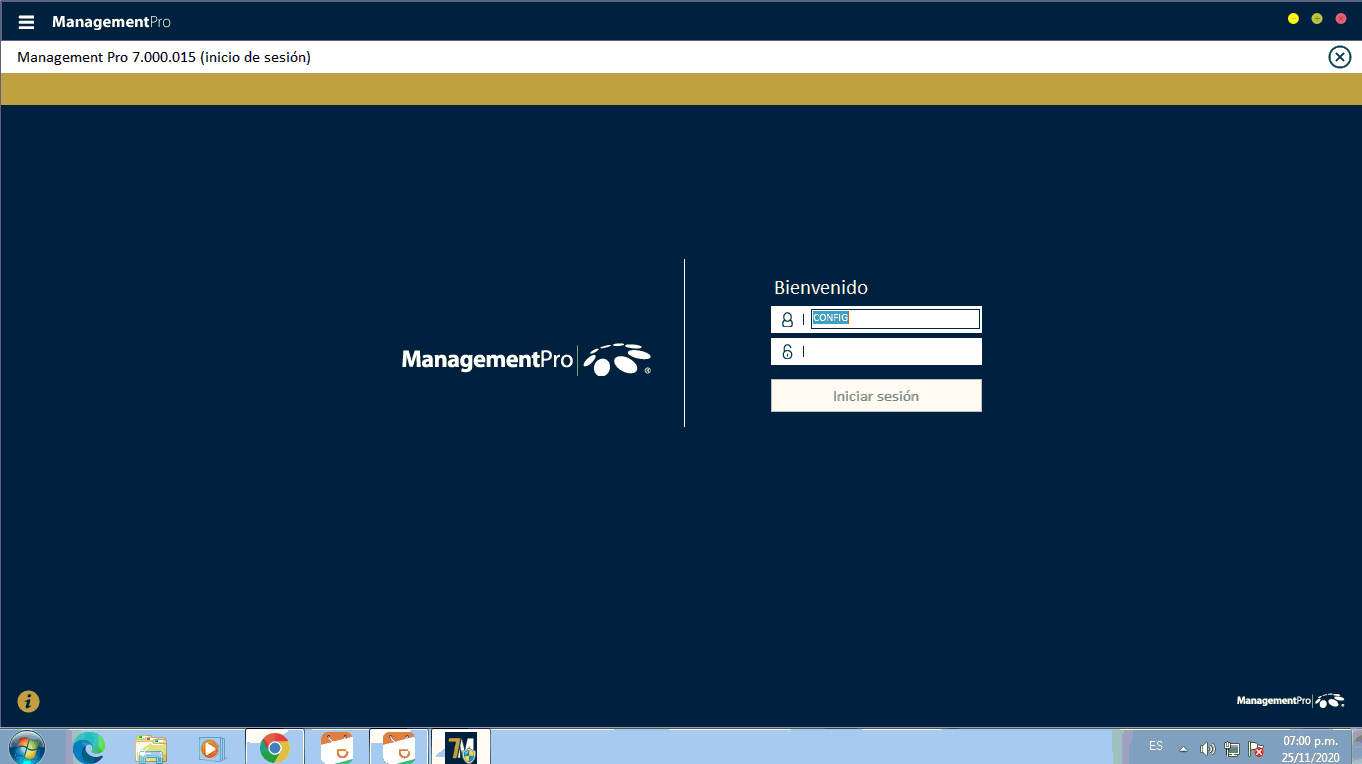Launch Microsoft Edge from the taskbar
Screen dimensions: 1362x764
88,747
